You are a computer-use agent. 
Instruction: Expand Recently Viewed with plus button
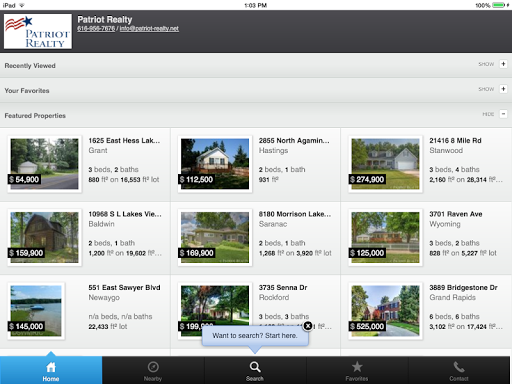[x=503, y=64]
